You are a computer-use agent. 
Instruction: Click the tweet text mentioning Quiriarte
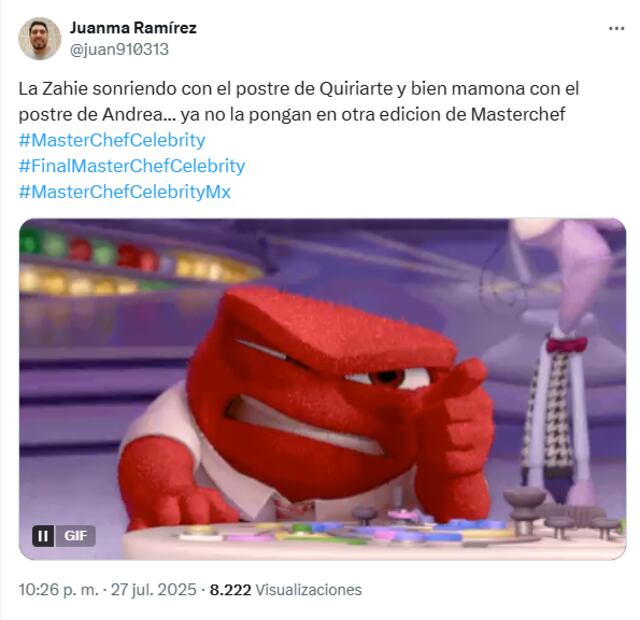299,89
